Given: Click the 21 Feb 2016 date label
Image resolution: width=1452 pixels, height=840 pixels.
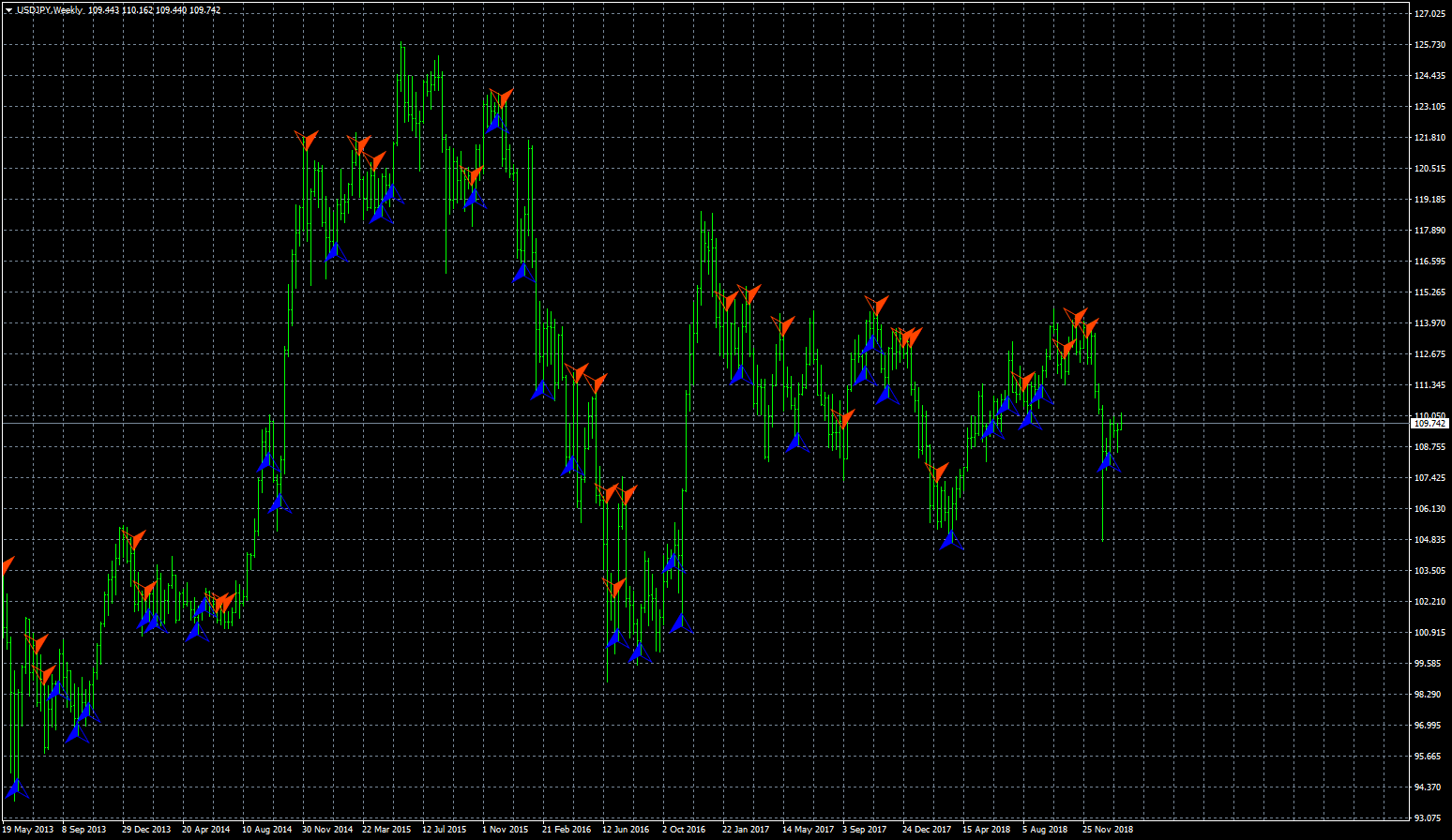Looking at the screenshot, I should click(x=567, y=830).
